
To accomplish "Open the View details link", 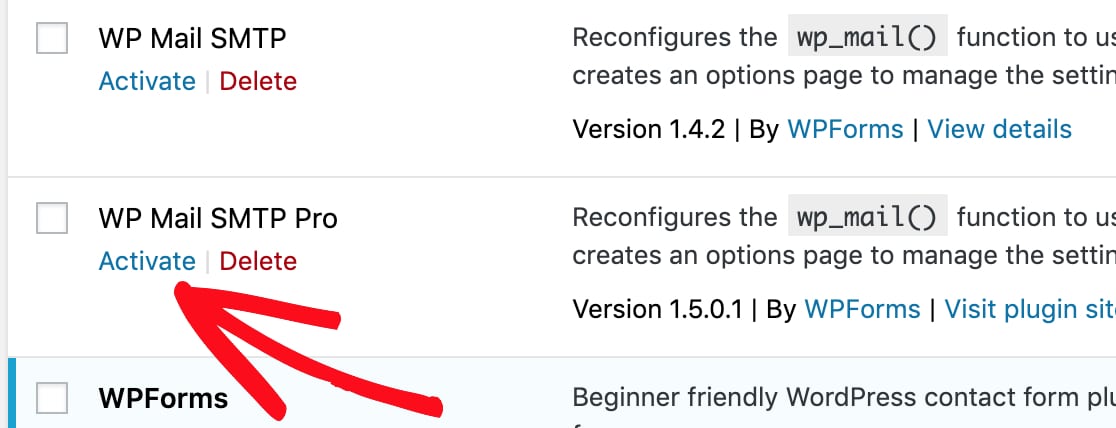I will 999,130.
